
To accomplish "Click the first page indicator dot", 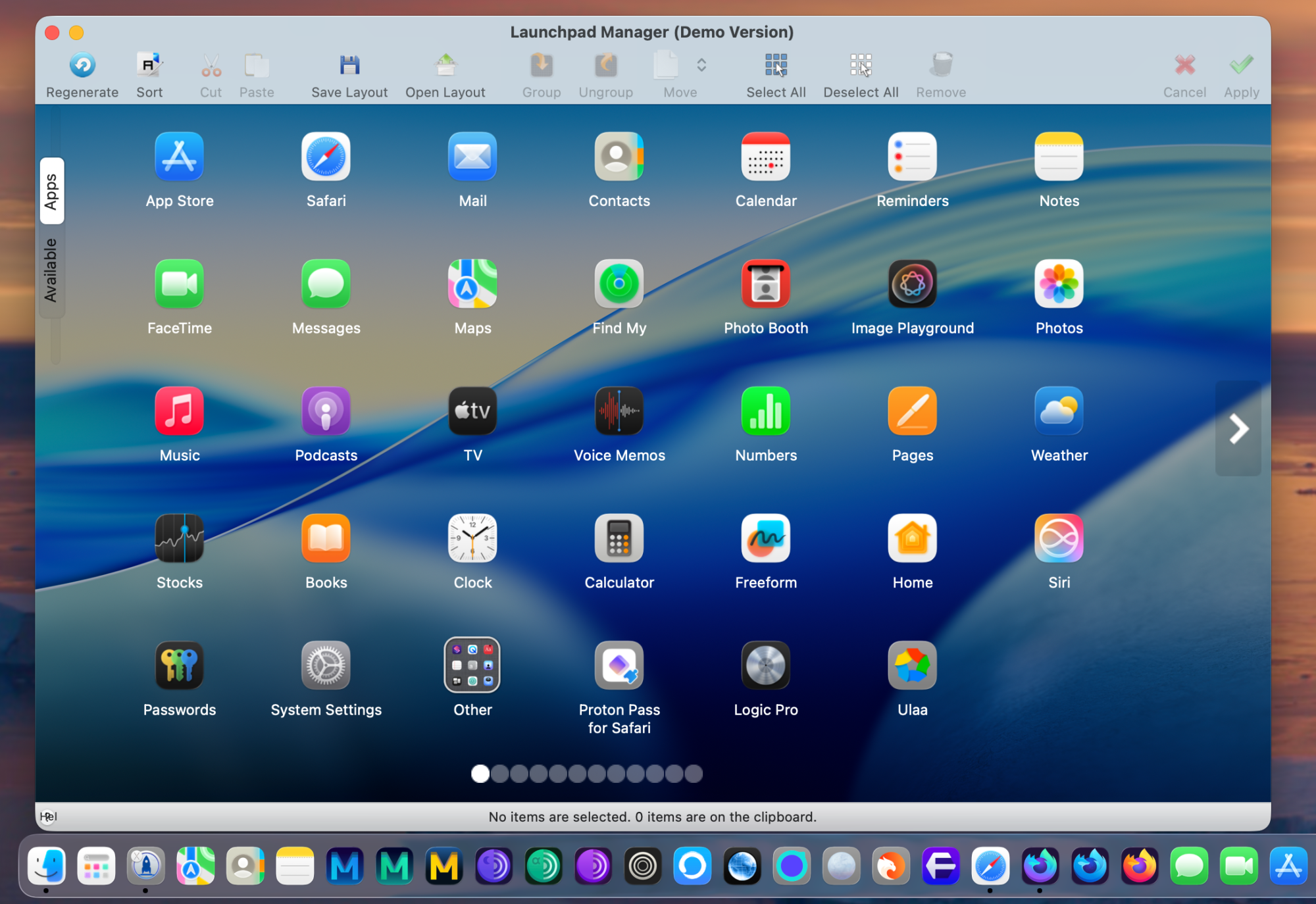I will click(x=480, y=774).
